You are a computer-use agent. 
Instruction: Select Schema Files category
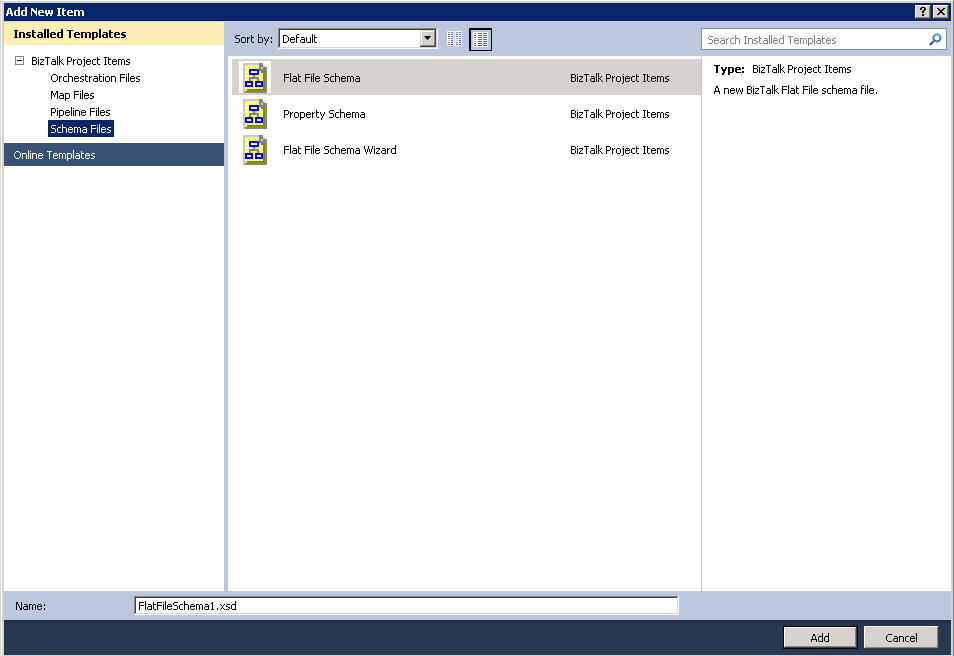[x=81, y=129]
